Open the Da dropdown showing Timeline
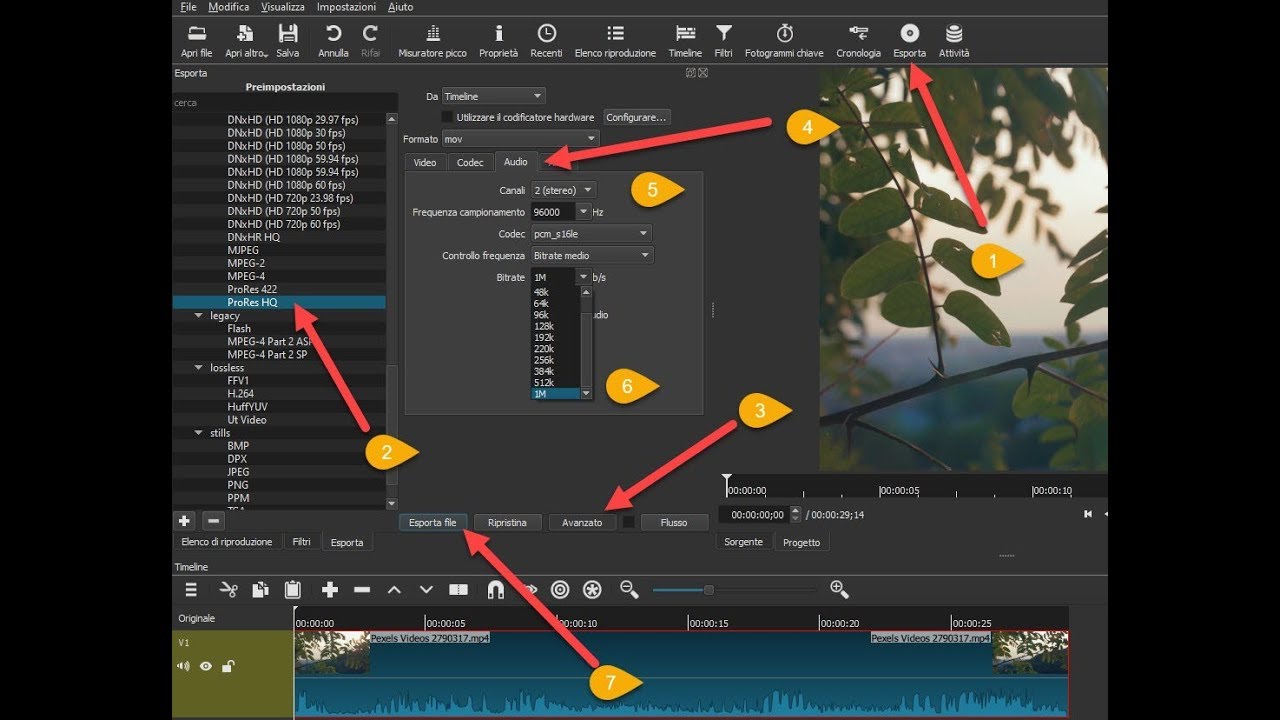The image size is (1280, 720). 494,96
